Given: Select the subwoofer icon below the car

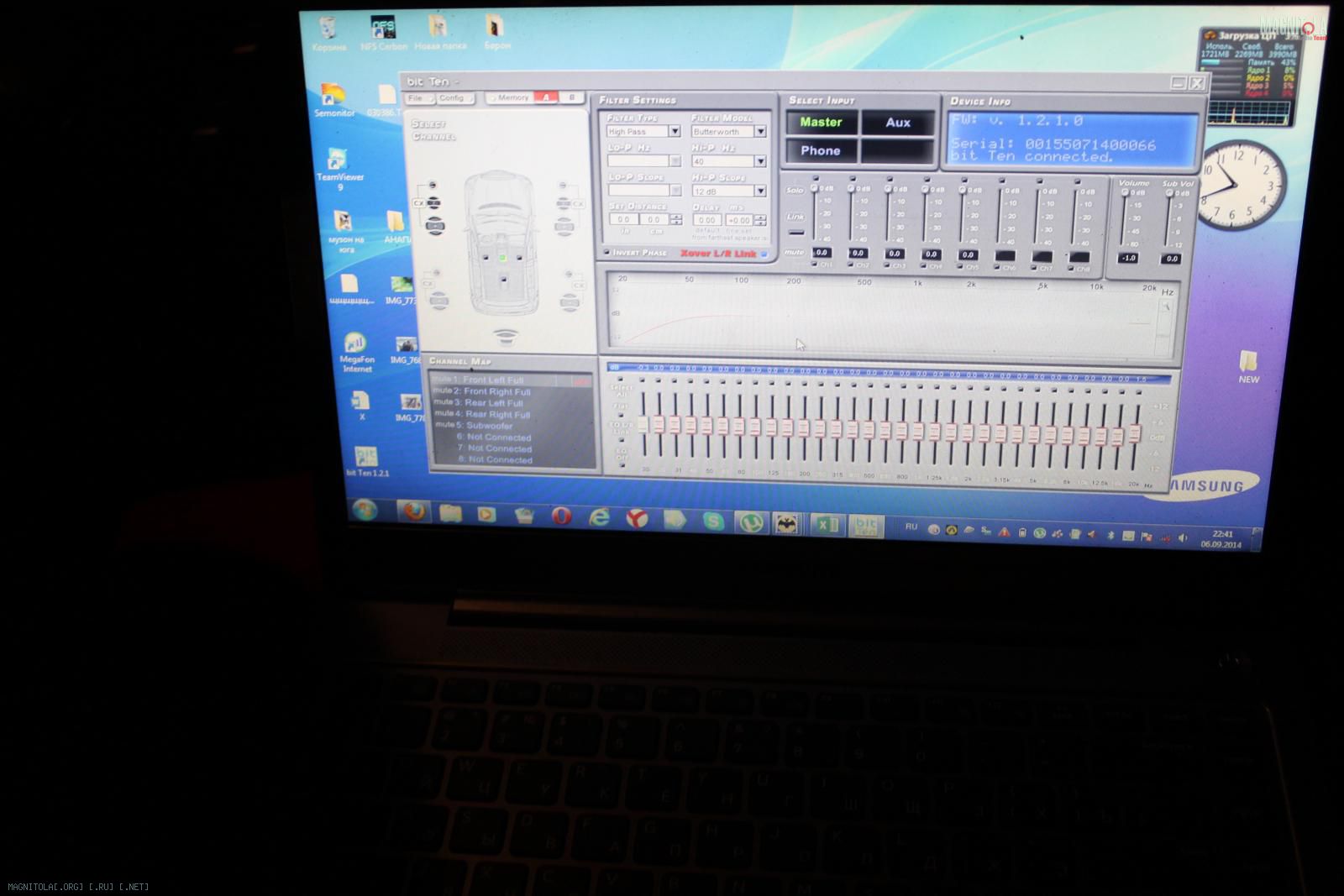Looking at the screenshot, I should point(505,337).
